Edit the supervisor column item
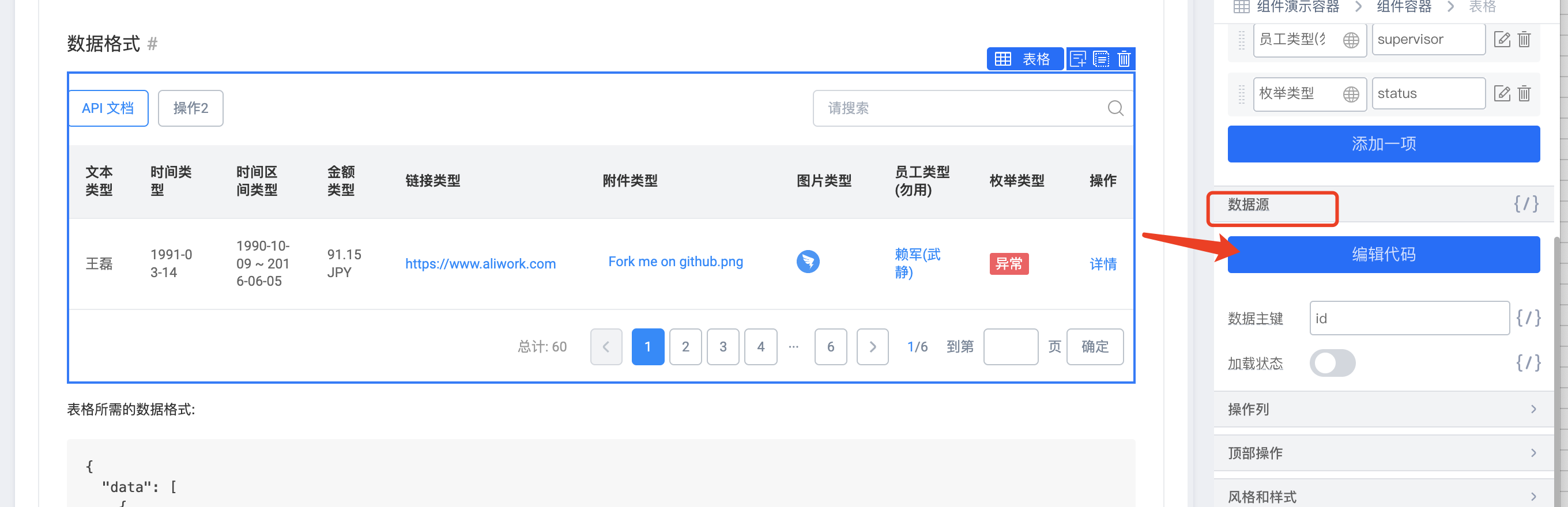Viewport: 1568px width, 507px height. click(x=1502, y=40)
